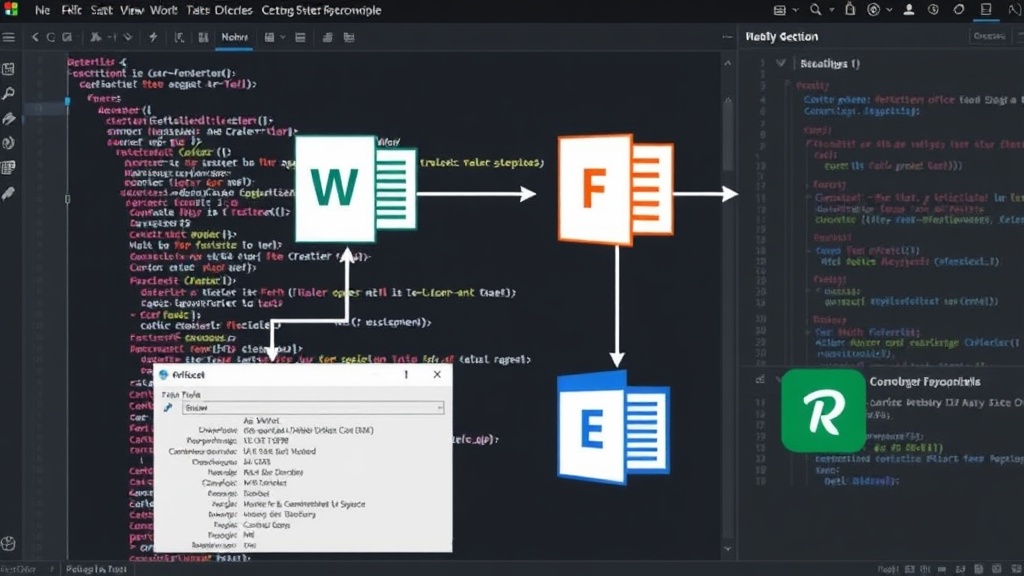This screenshot has width=1024, height=576.
Task: Click the green W document icon
Action: pyautogui.click(x=355, y=189)
